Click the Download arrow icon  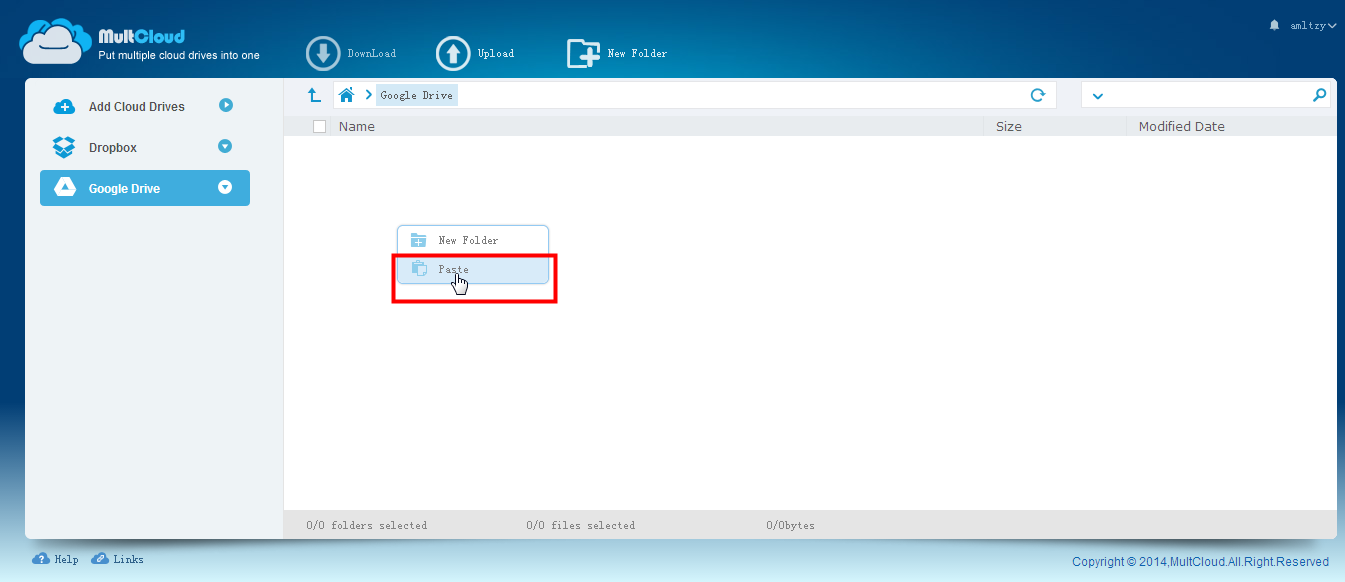(x=323, y=54)
